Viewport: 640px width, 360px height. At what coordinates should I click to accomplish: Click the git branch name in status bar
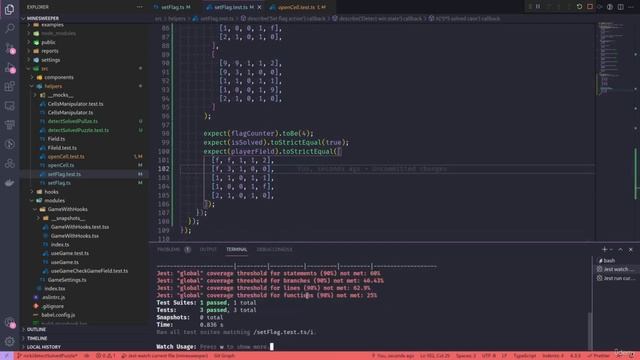tap(47, 356)
